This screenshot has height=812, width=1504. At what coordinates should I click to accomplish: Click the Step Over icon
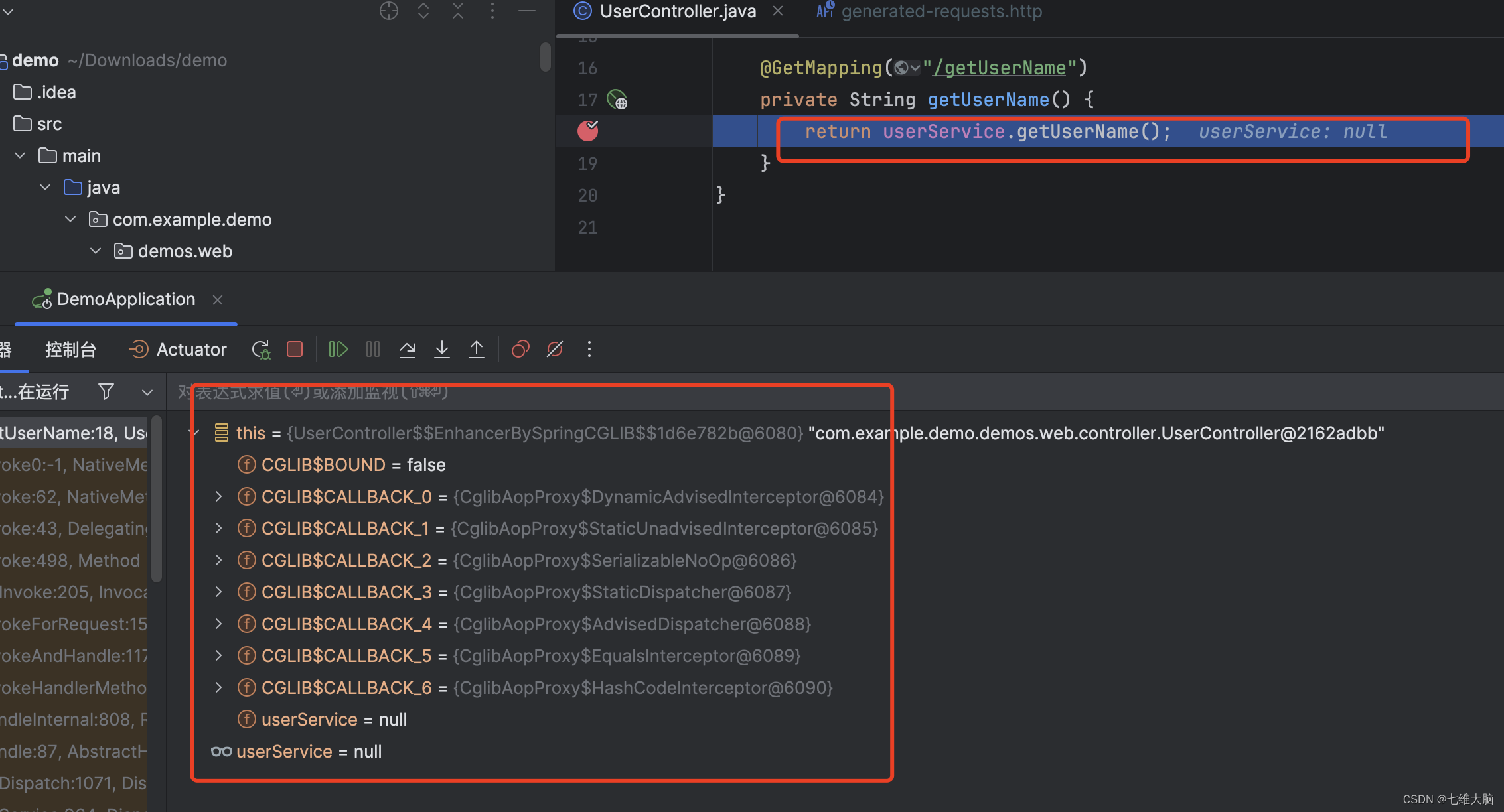[x=408, y=349]
